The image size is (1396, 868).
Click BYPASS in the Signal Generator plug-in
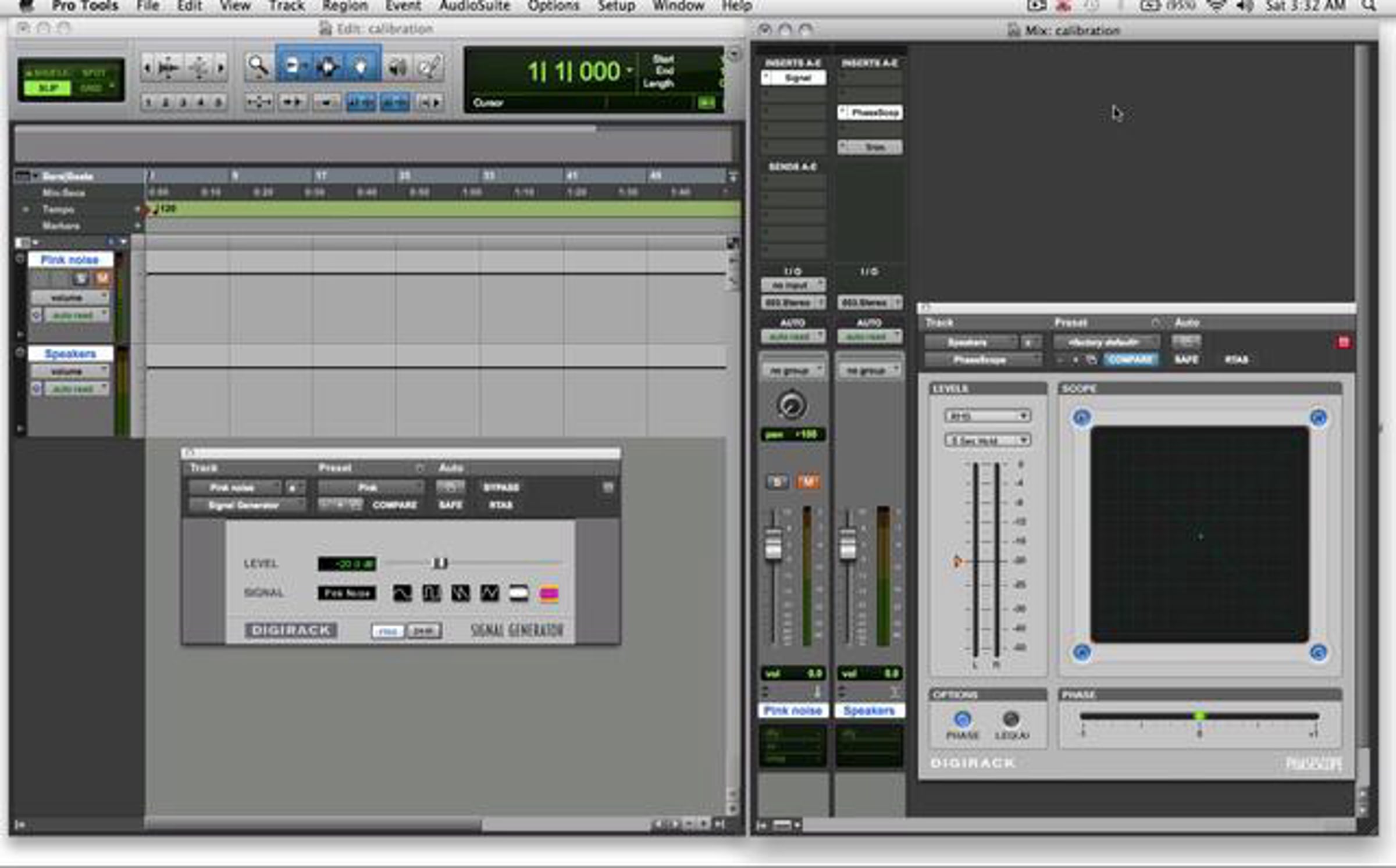point(501,487)
